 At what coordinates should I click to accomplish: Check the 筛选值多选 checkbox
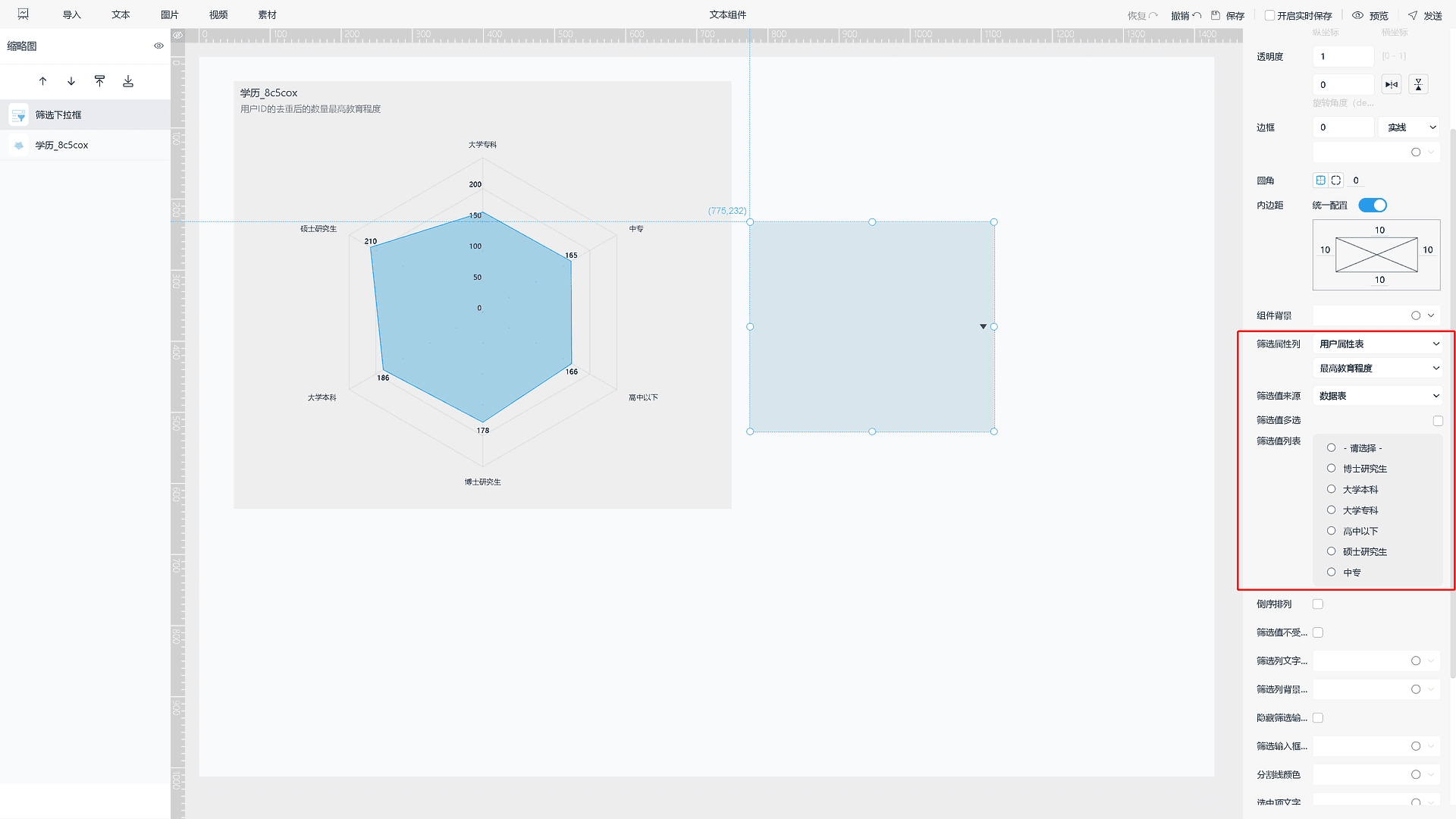[1438, 421]
